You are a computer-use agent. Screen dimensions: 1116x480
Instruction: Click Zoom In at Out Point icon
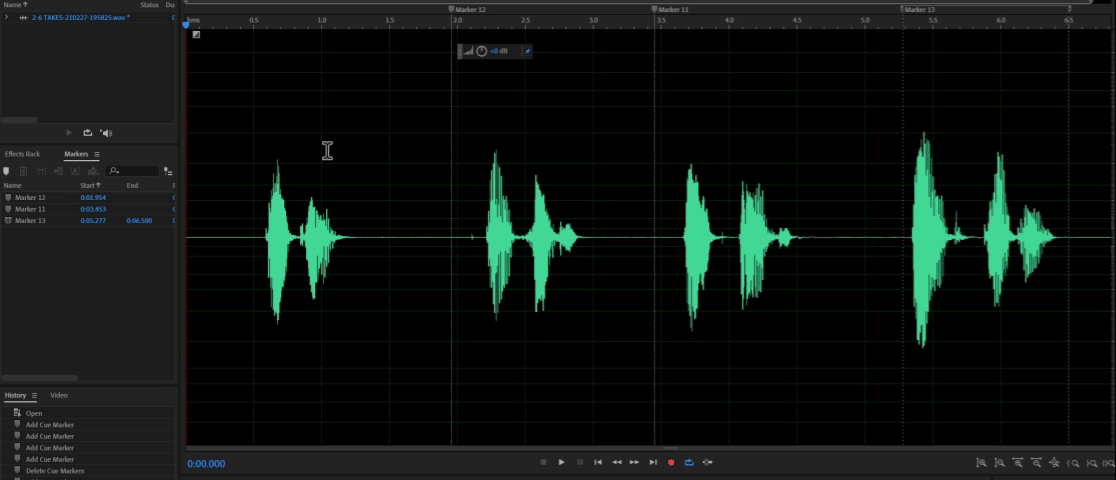tap(1091, 463)
